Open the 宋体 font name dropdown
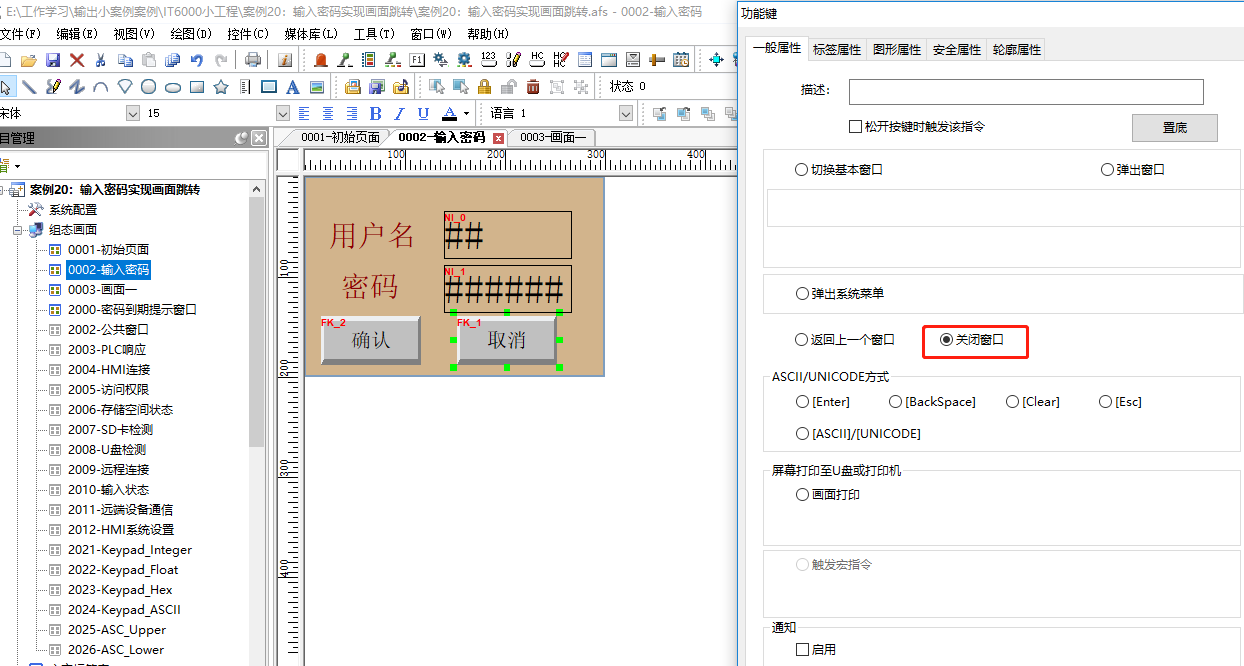 point(133,113)
